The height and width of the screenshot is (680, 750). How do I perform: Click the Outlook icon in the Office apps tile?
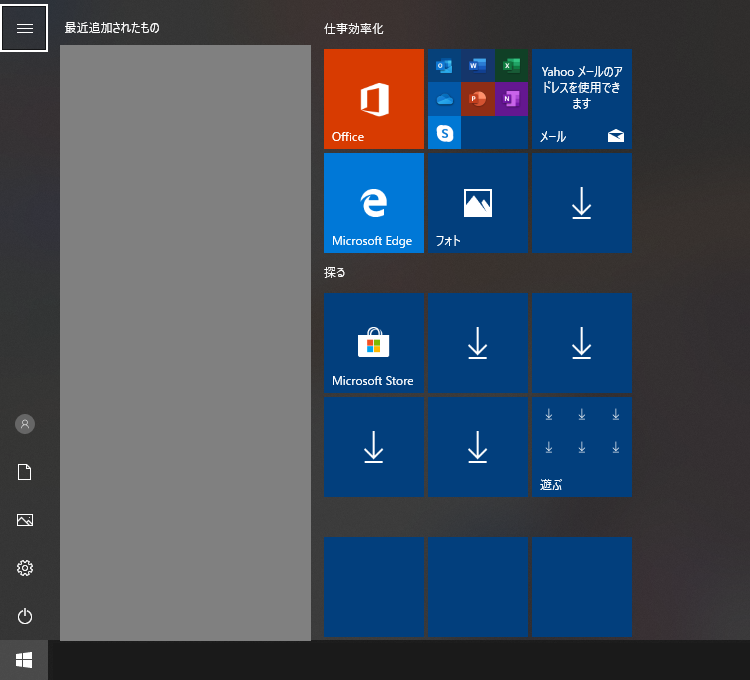tap(444, 66)
